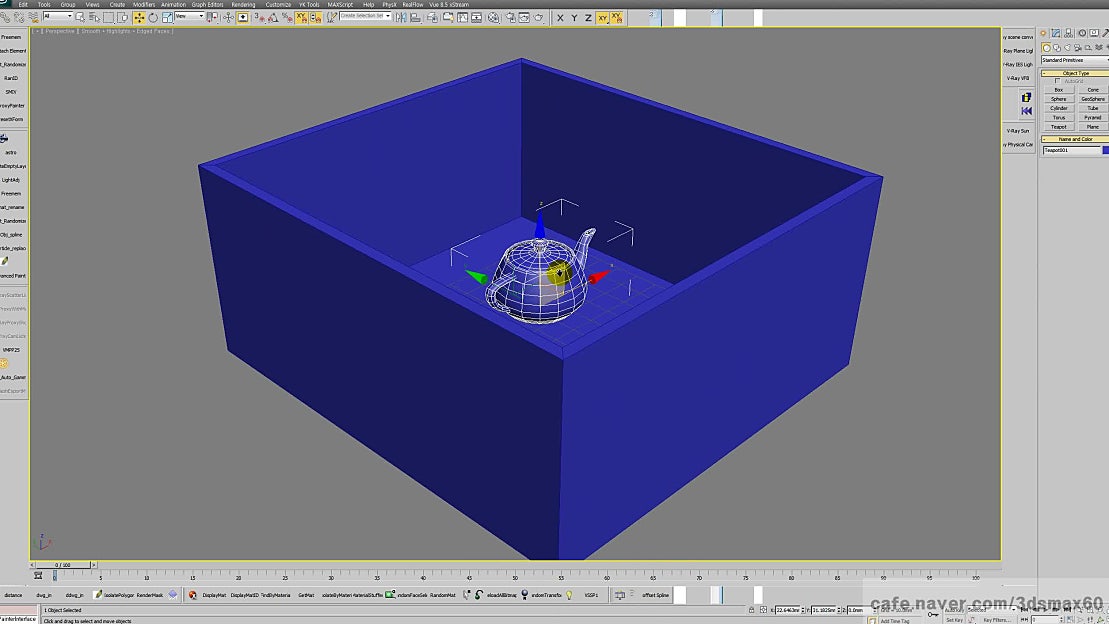Open the Rendering menu
This screenshot has width=1109, height=624.
[242, 4]
